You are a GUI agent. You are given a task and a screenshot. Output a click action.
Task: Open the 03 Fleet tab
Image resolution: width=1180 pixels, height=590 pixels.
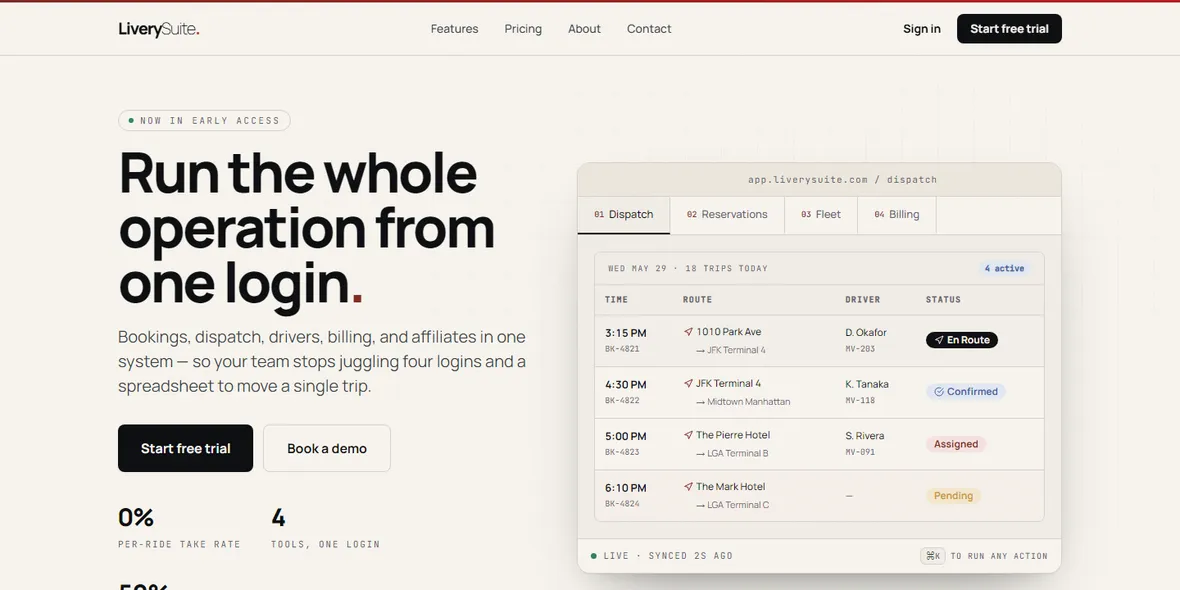[x=821, y=214]
